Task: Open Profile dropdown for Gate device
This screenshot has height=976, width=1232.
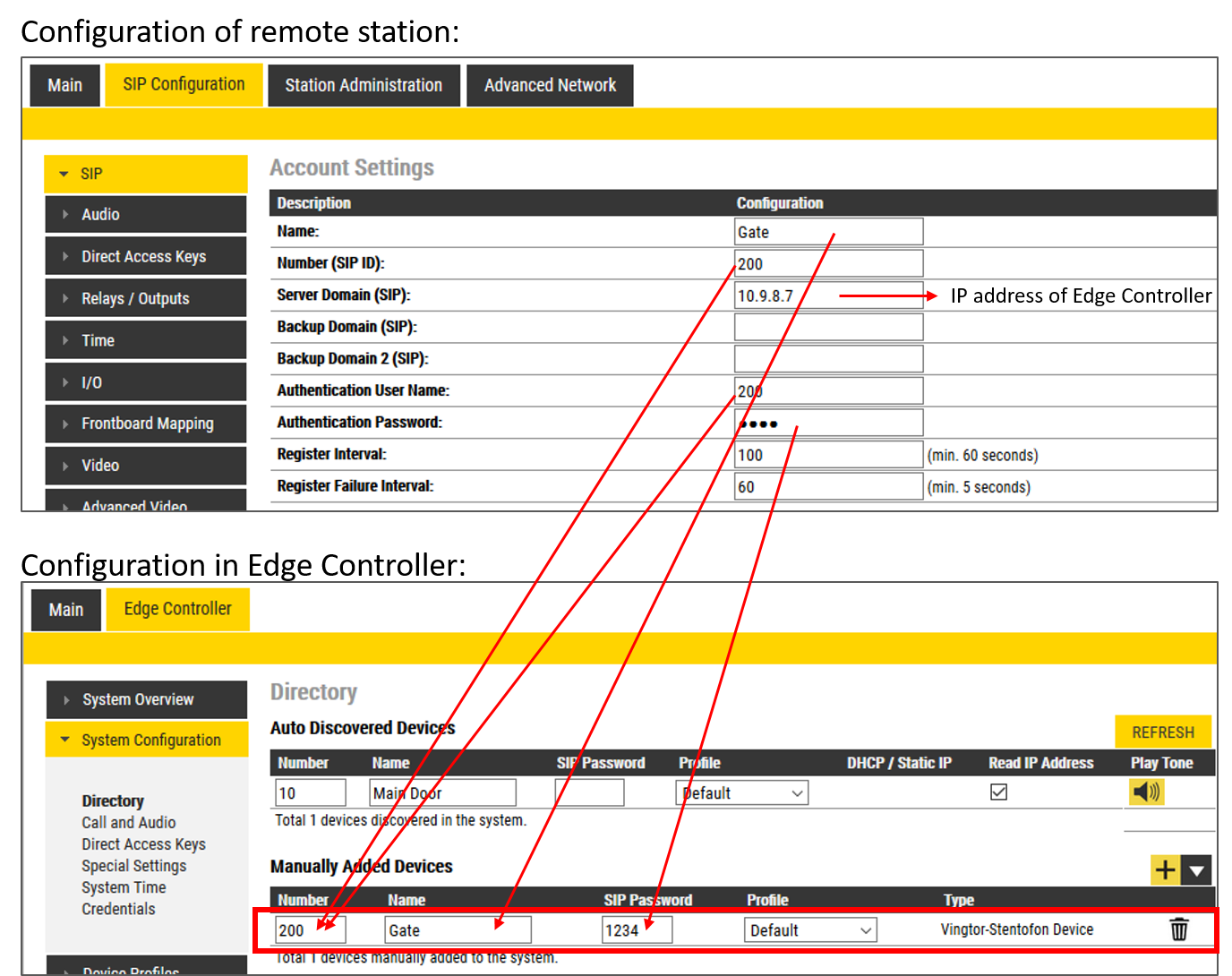Action: click(x=809, y=930)
